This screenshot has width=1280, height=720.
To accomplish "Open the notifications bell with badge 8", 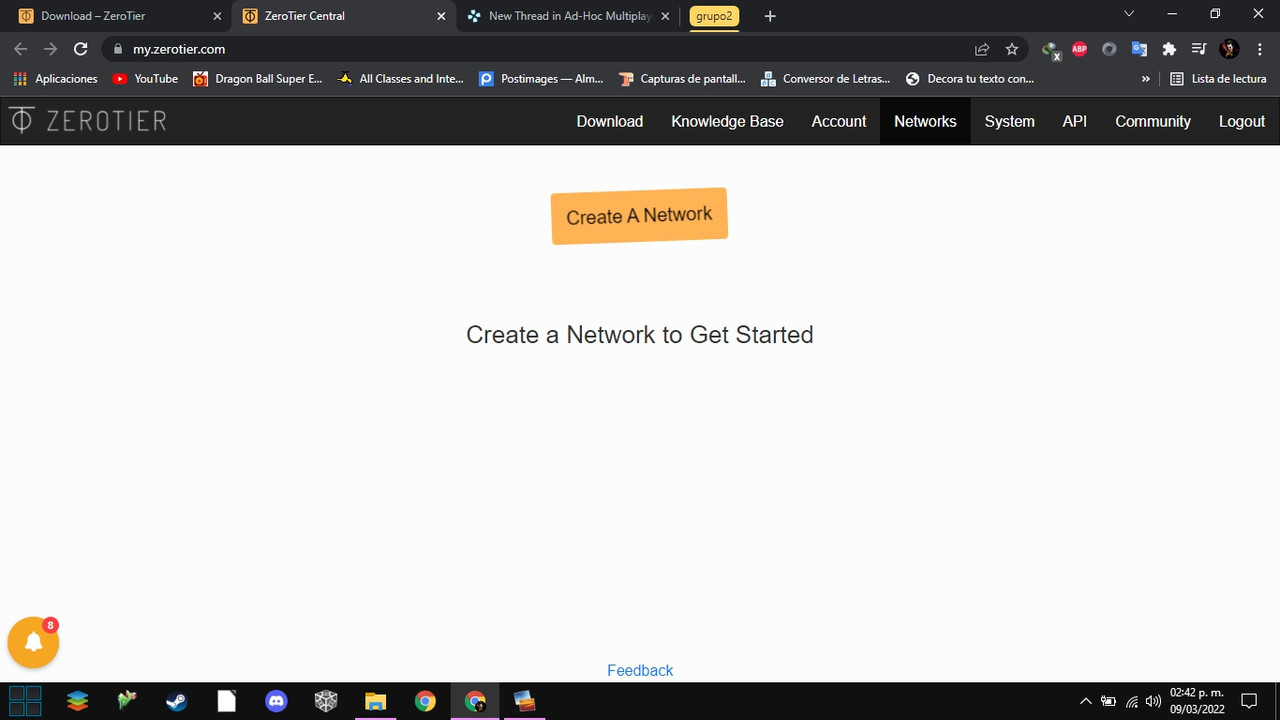I will [33, 642].
